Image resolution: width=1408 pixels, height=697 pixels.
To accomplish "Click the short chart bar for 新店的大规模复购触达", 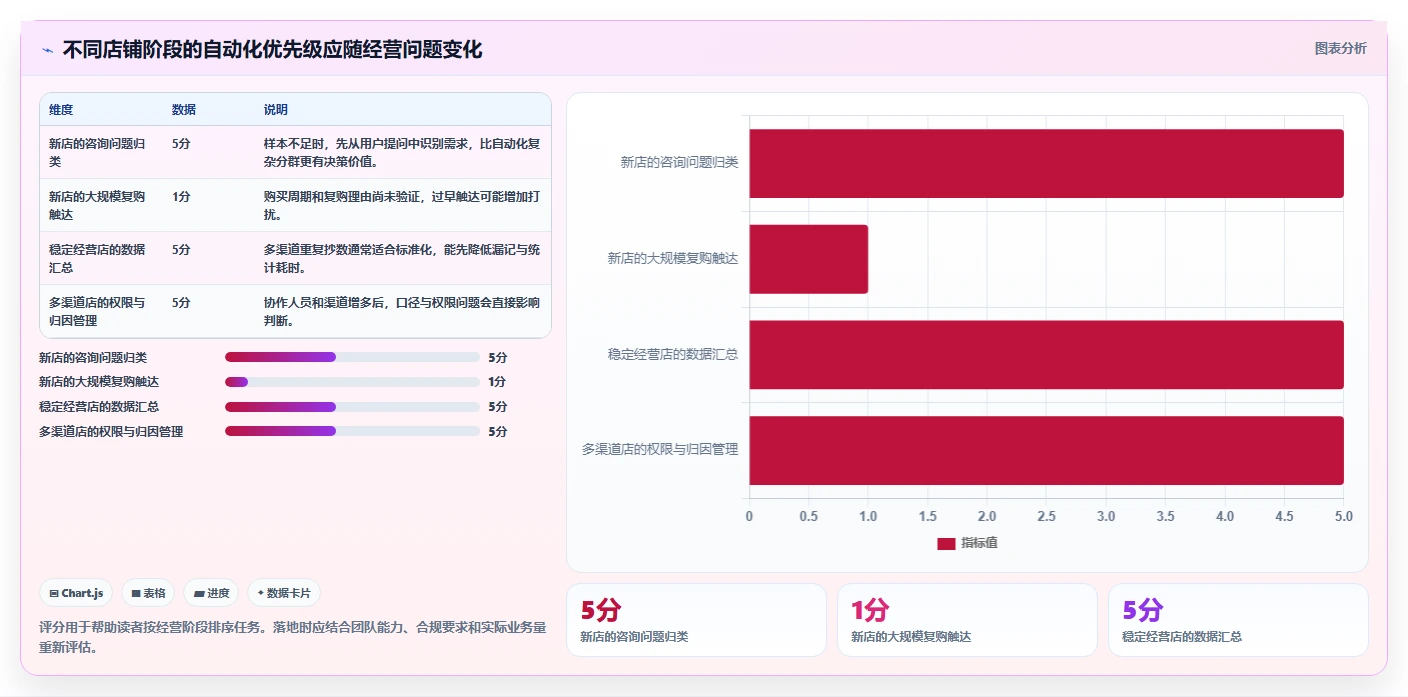I will [808, 259].
